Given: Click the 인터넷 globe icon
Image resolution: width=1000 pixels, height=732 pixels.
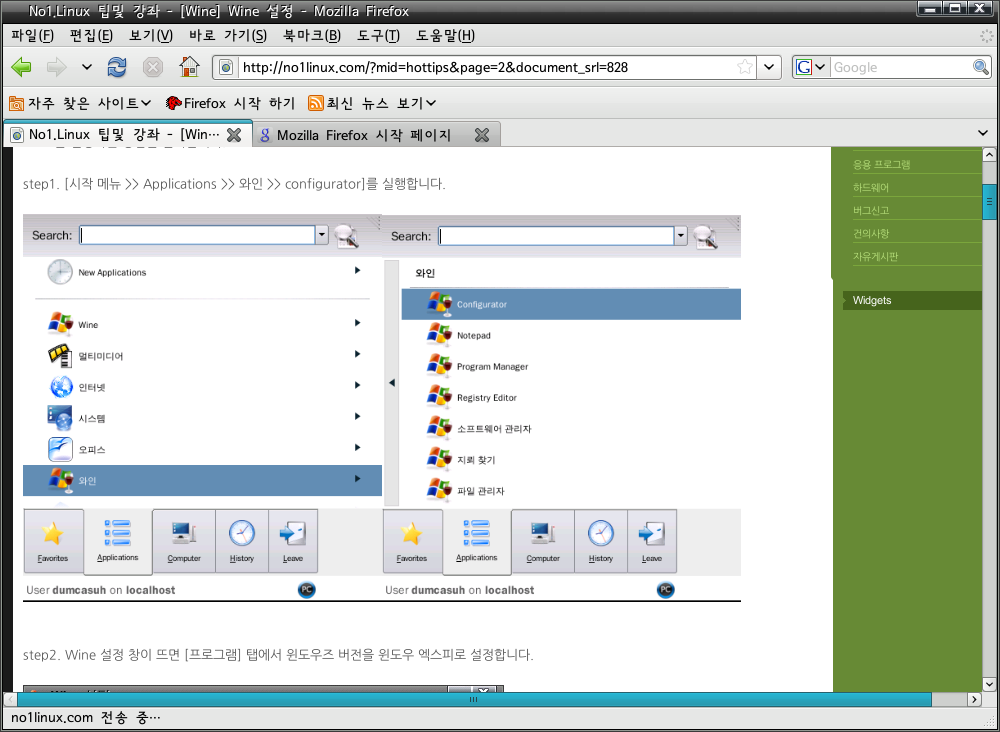Looking at the screenshot, I should click(x=61, y=386).
